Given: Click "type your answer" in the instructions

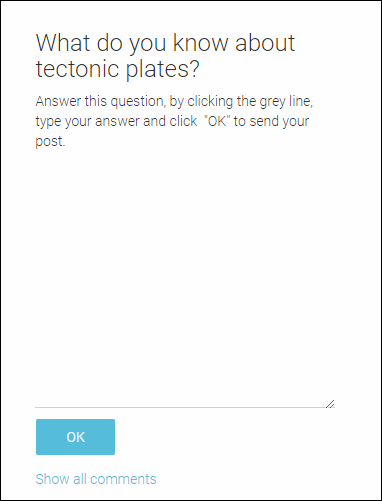Looking at the screenshot, I should [x=87, y=122].
